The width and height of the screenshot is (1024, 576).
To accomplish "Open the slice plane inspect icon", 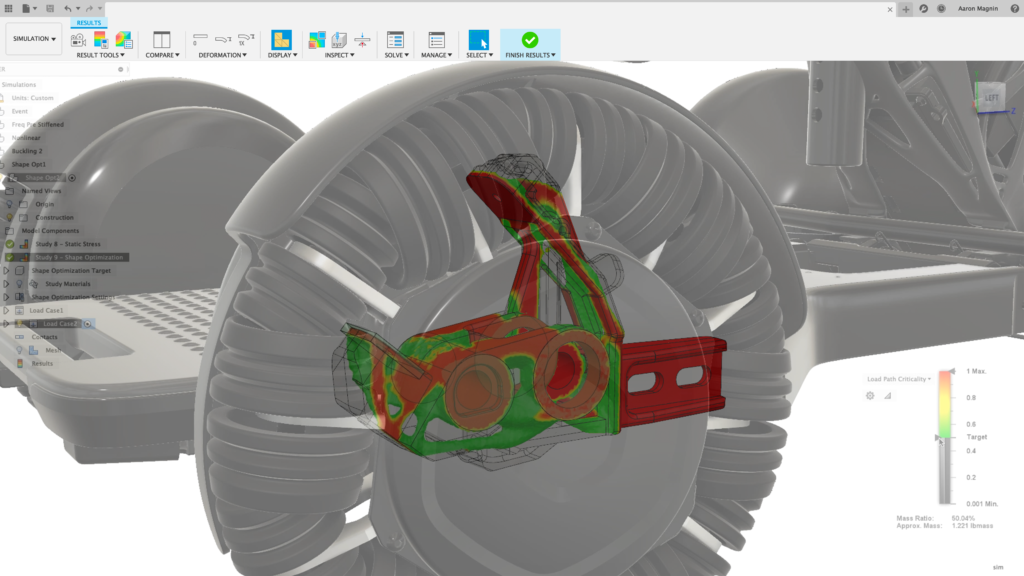I will pos(362,40).
